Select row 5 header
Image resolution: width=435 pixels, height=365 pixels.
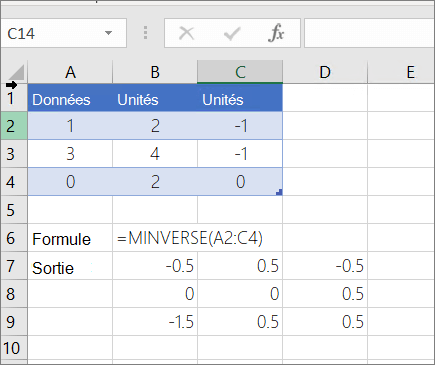[14, 210]
